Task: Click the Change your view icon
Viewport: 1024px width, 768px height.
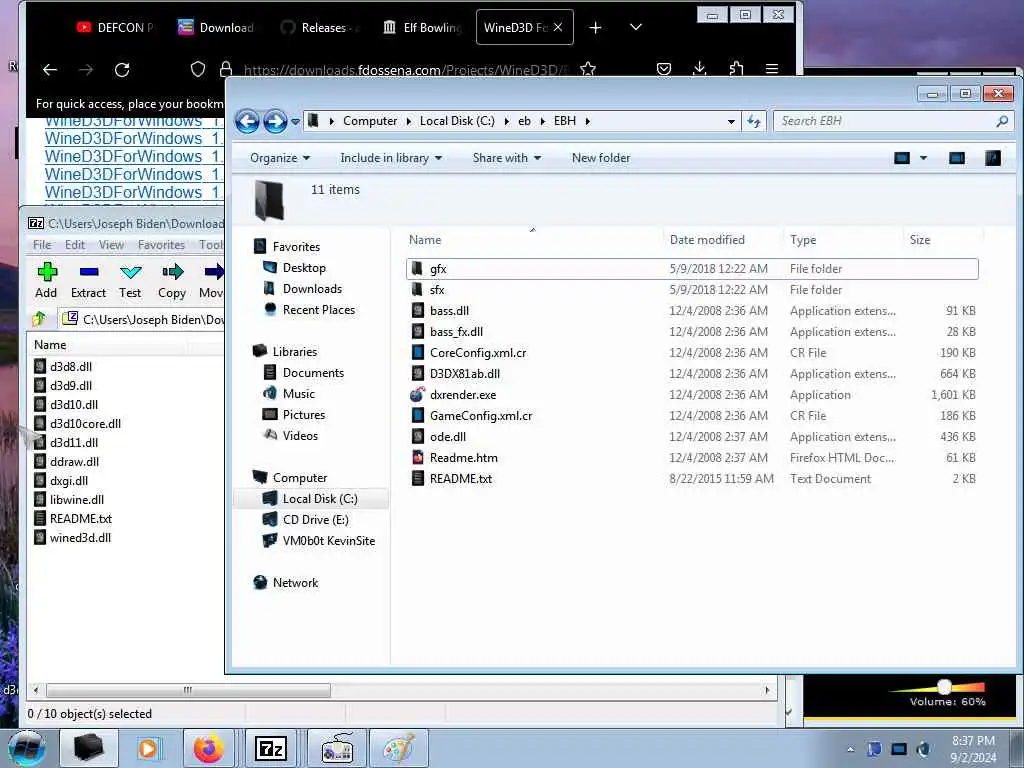Action: 902,158
